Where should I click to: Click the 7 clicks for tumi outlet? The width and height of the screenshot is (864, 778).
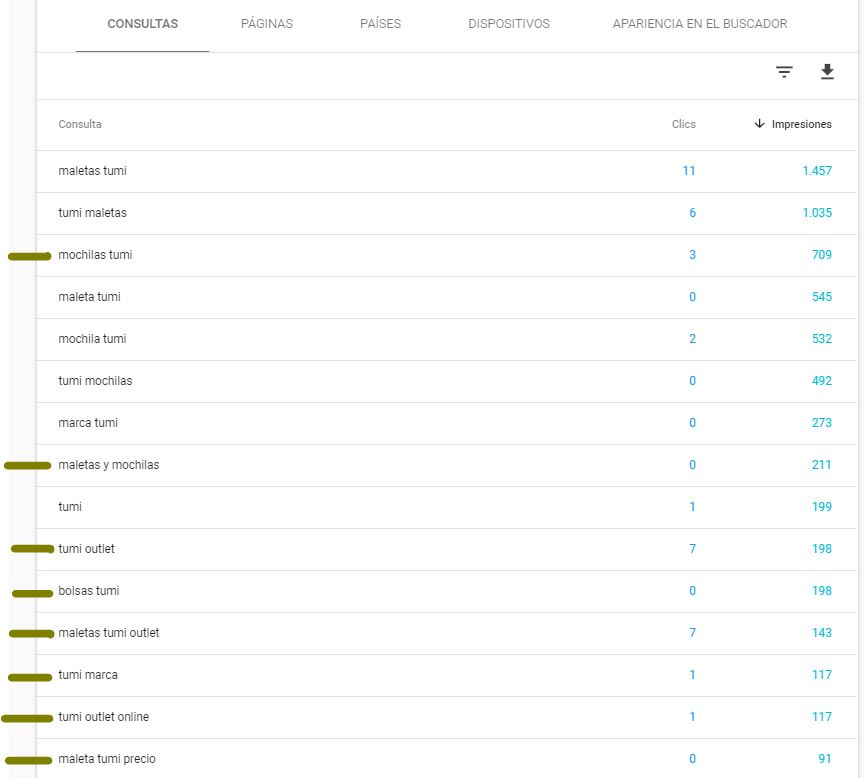692,549
